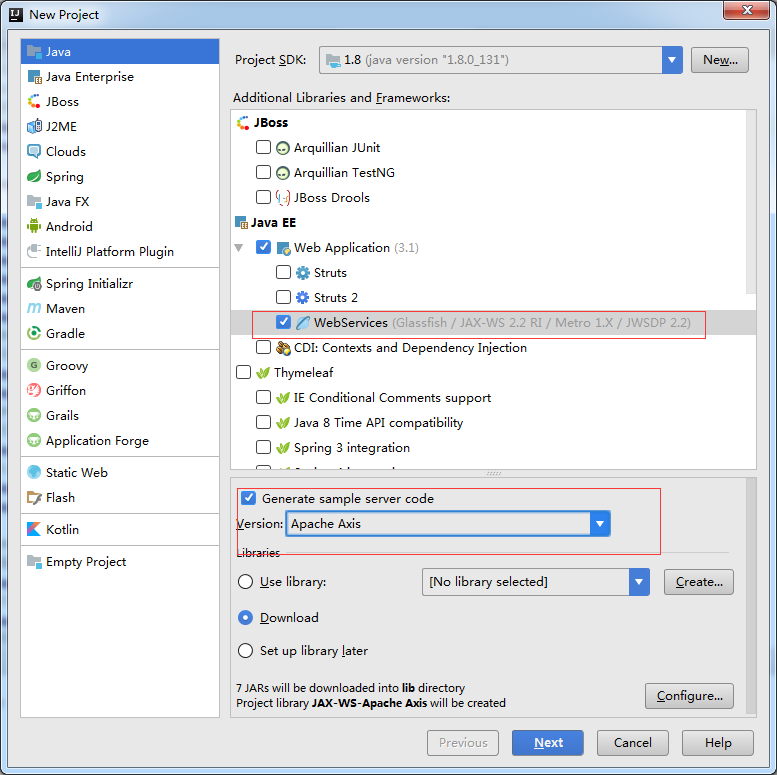777x775 pixels.
Task: Choose the Maven icon
Action: 34,309
